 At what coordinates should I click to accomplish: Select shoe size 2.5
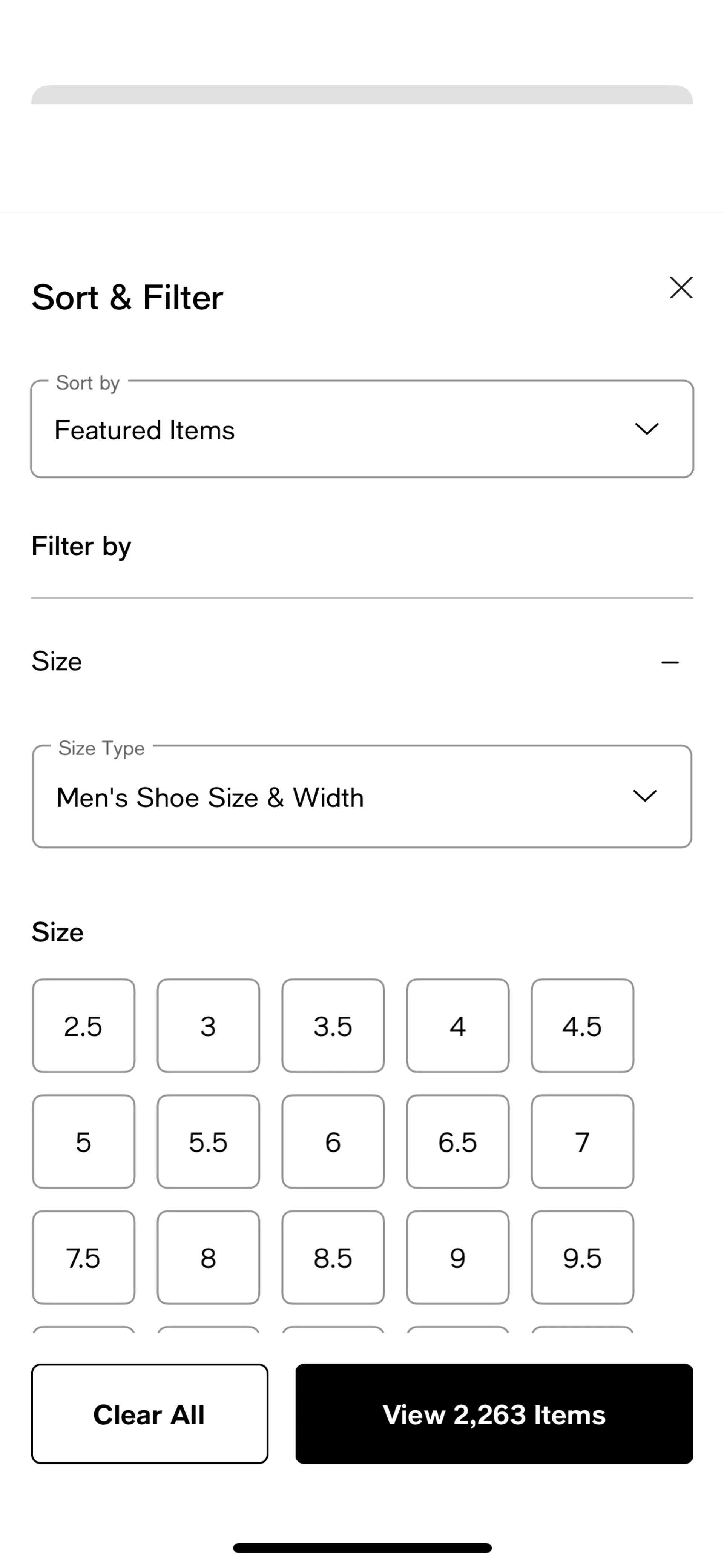click(x=83, y=1026)
